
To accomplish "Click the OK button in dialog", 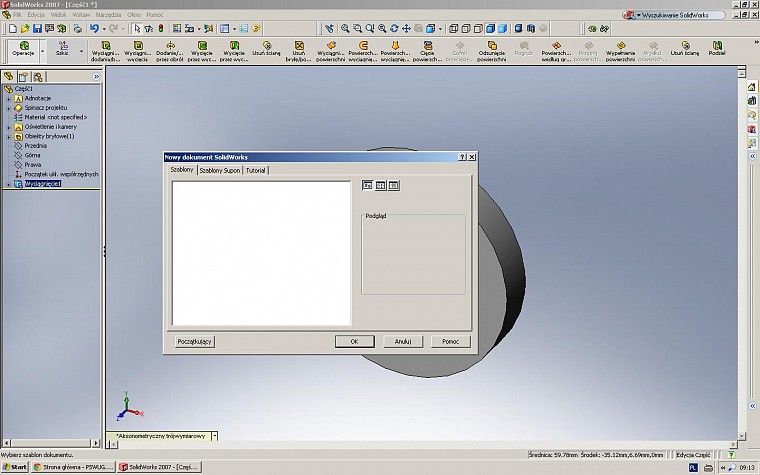I will coord(354,342).
